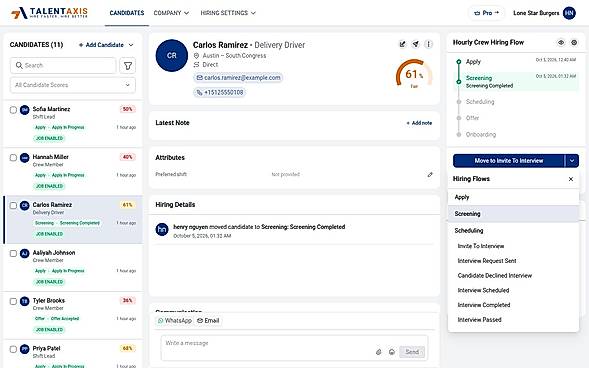Switch to the Email channel tab
This screenshot has width=589, height=368.
coord(208,321)
